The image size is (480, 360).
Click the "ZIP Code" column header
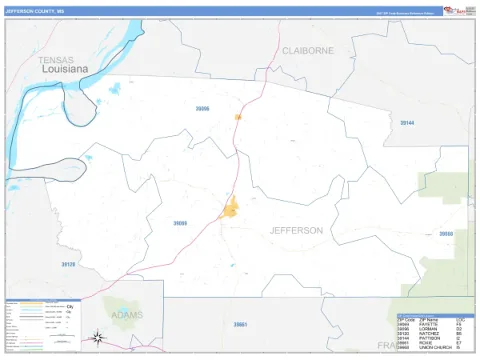406,320
